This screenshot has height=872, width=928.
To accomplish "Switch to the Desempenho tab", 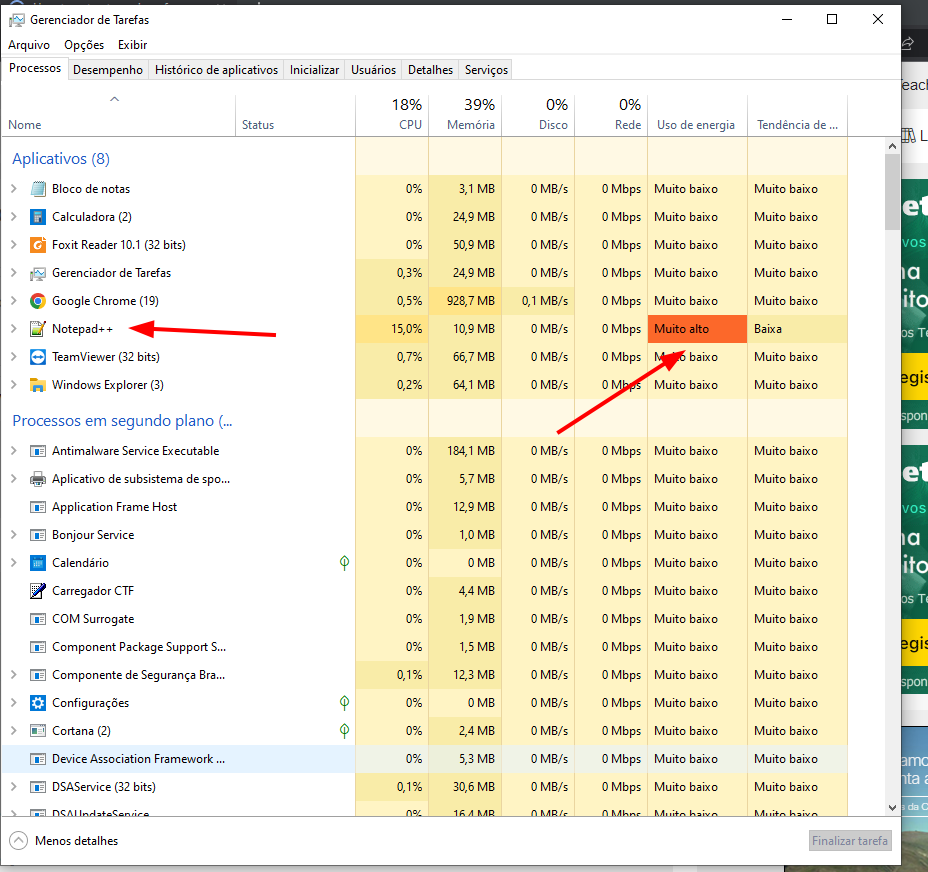I will pyautogui.click(x=108, y=70).
